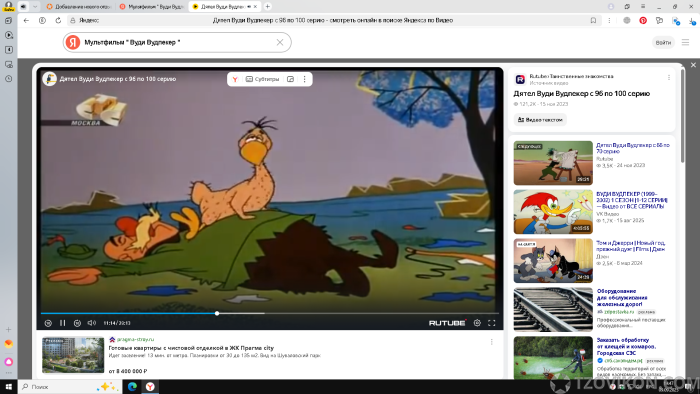Viewport: 700px width, 394px height.
Task: Open the player settings gear icon
Action: 477,323
